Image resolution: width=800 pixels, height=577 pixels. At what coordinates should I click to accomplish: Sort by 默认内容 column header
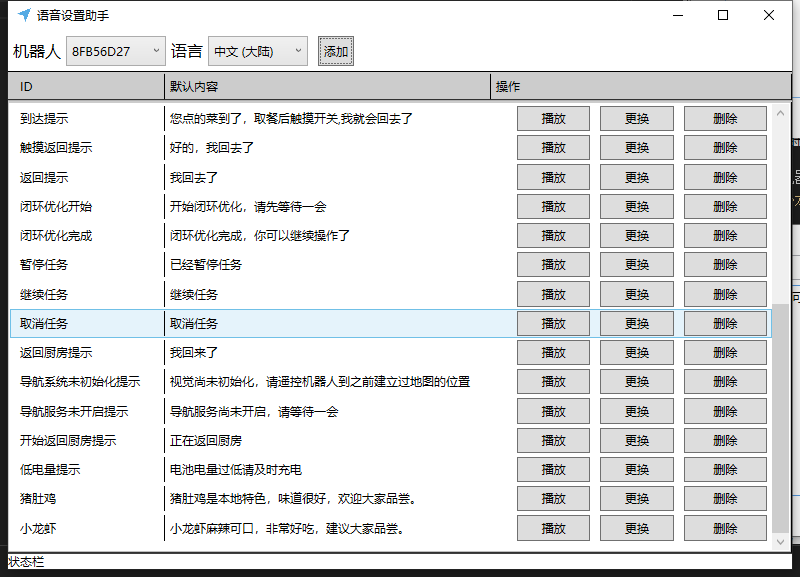[x=327, y=87]
